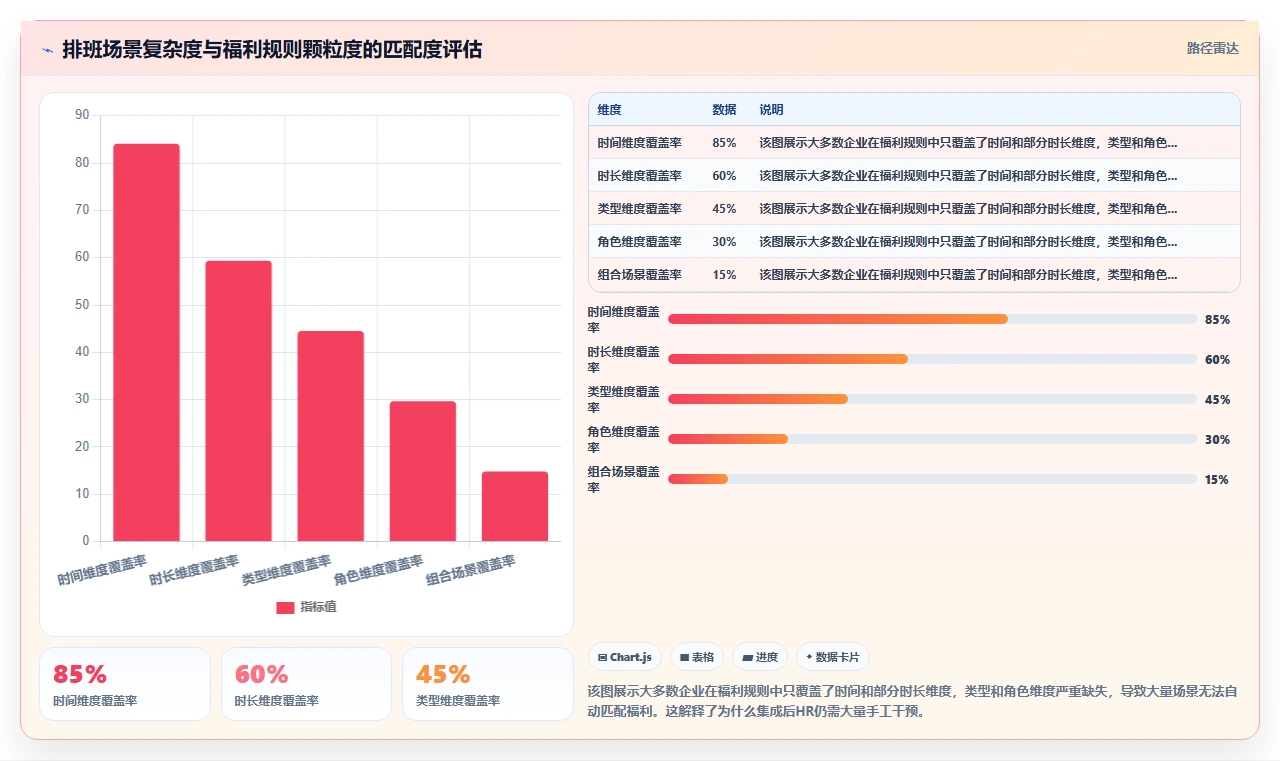Click the 路径雷达 label in header
This screenshot has width=1280, height=761.
1212,48
